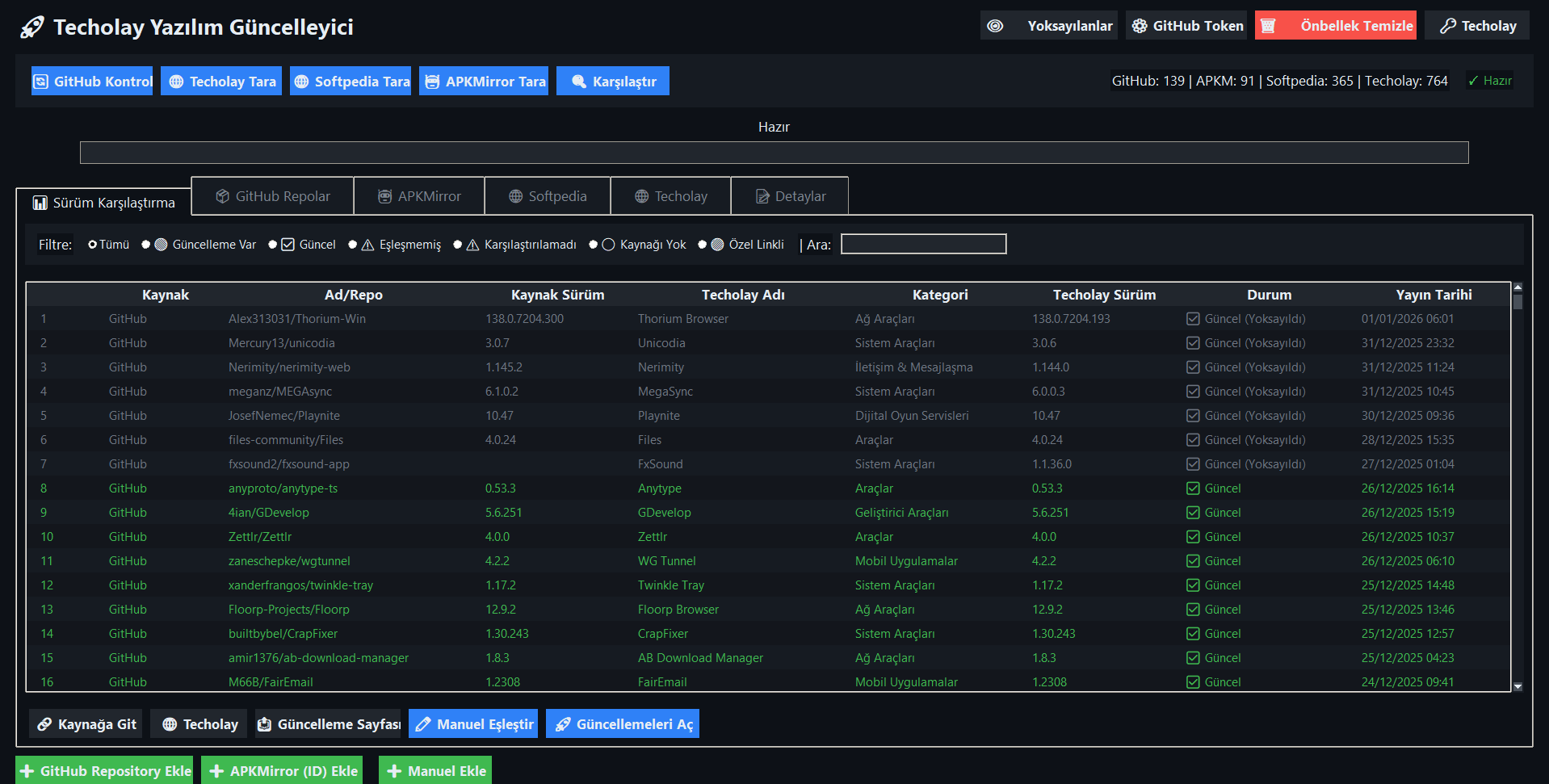Focus the Ara search input field
This screenshot has height=784, width=1549.
924,244
